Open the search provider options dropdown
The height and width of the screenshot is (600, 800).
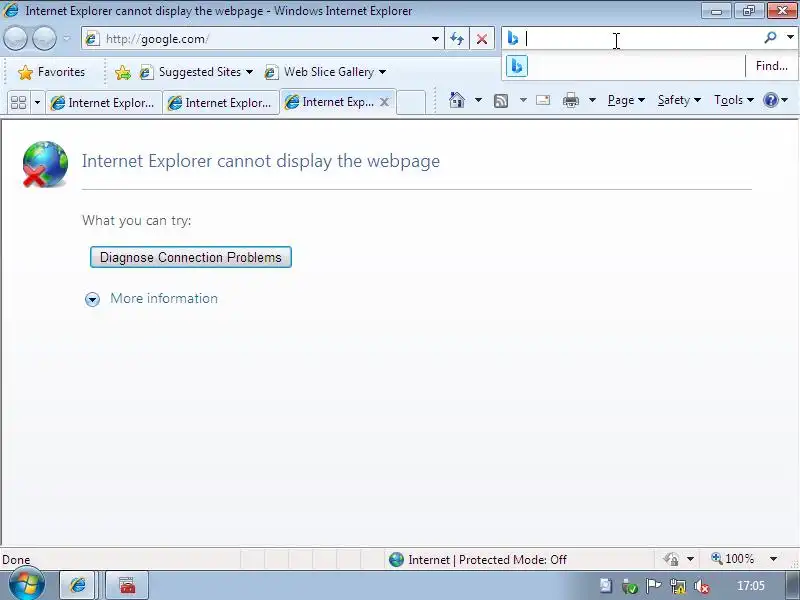pos(790,38)
